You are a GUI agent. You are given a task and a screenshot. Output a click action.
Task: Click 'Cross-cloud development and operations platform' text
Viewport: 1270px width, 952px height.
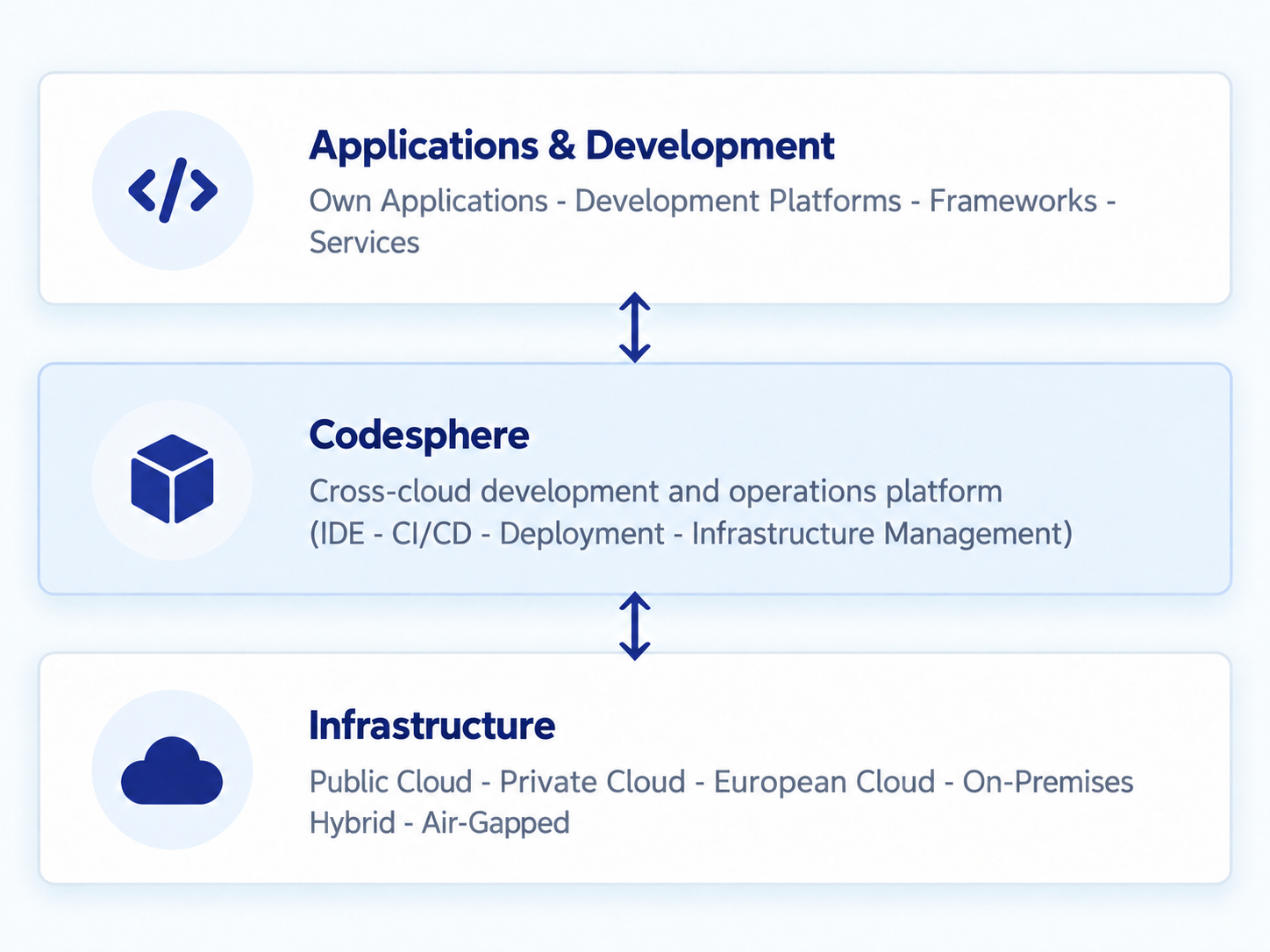656,492
